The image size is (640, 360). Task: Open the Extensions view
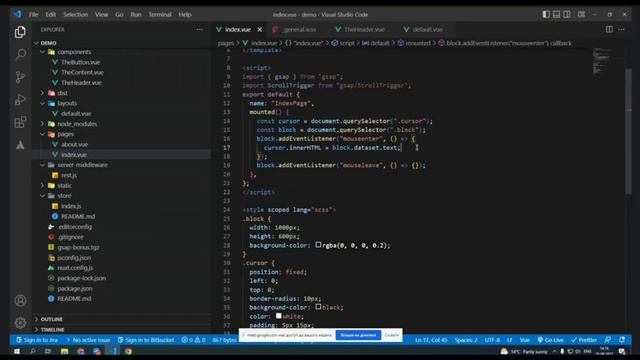(x=20, y=122)
